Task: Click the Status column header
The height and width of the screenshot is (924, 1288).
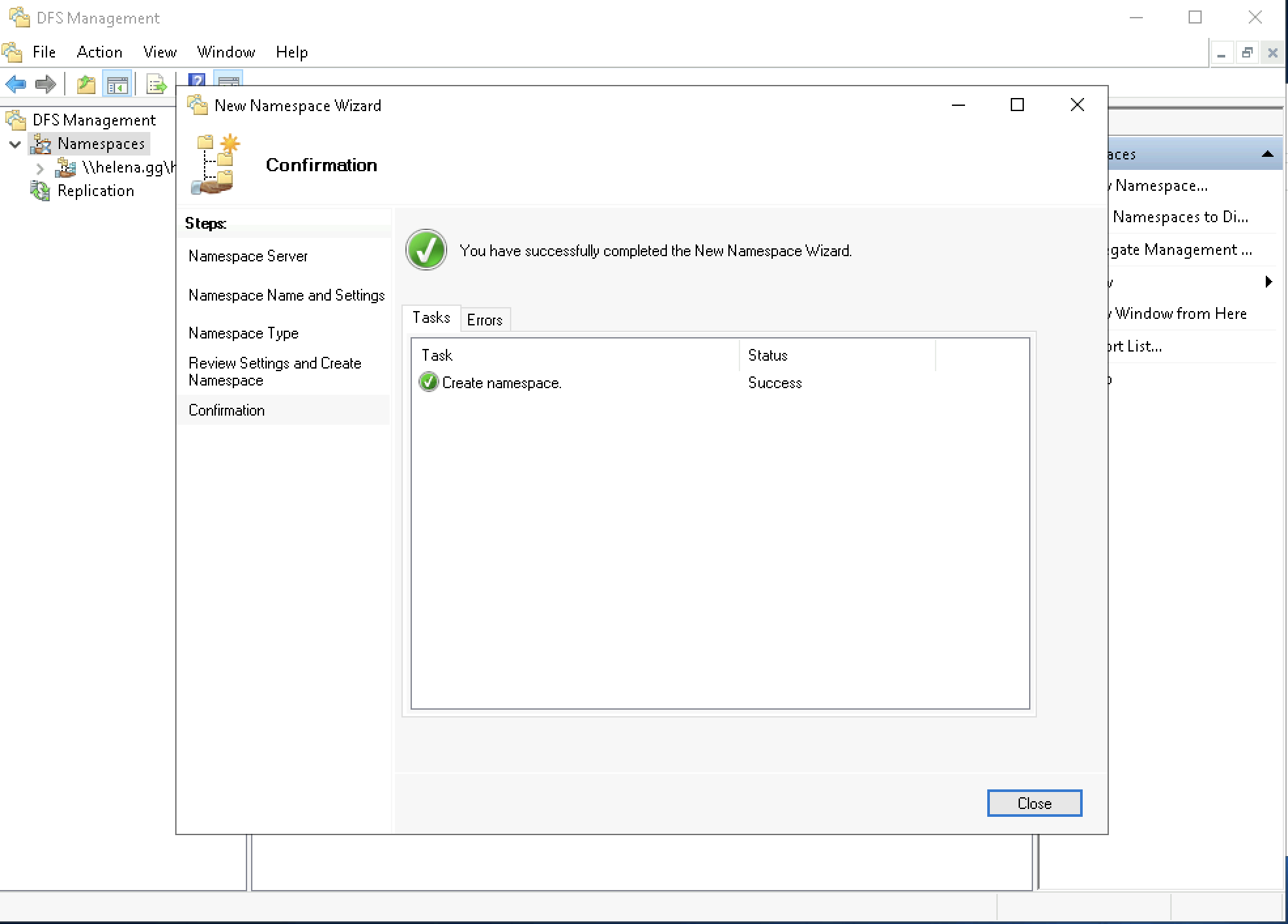Action: point(768,355)
